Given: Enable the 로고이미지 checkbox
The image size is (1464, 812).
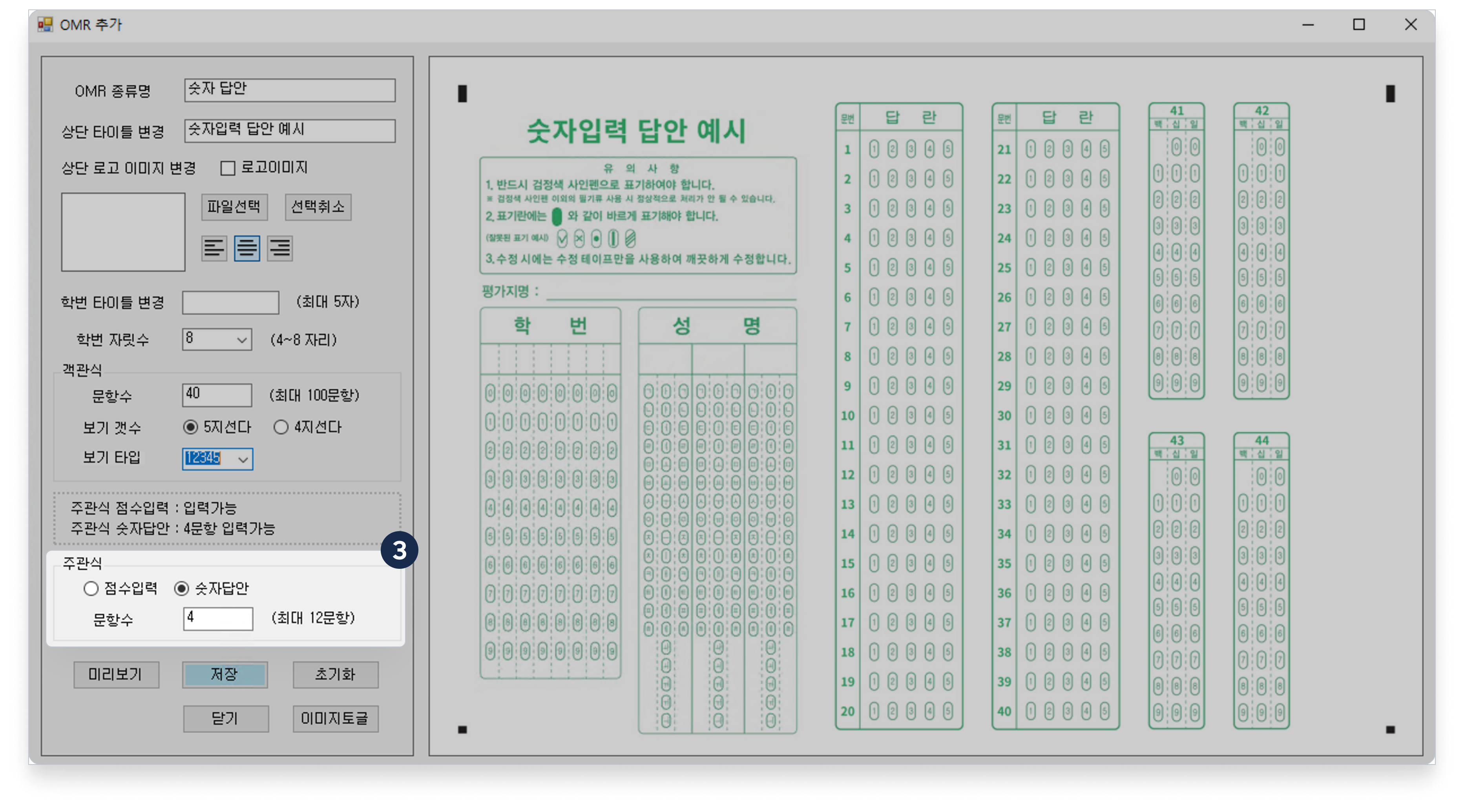Looking at the screenshot, I should 228,168.
